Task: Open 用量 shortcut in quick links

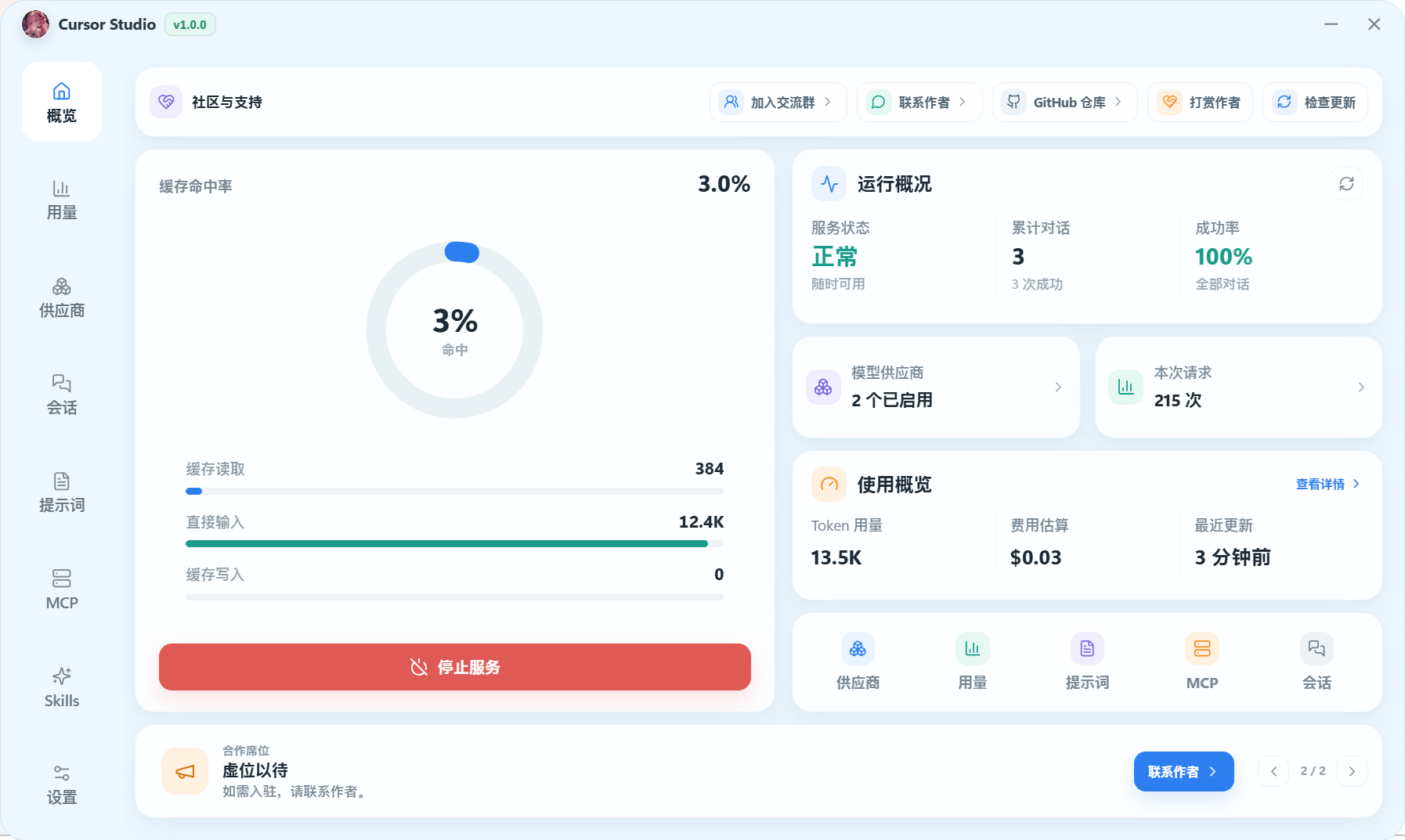Action: (x=972, y=662)
